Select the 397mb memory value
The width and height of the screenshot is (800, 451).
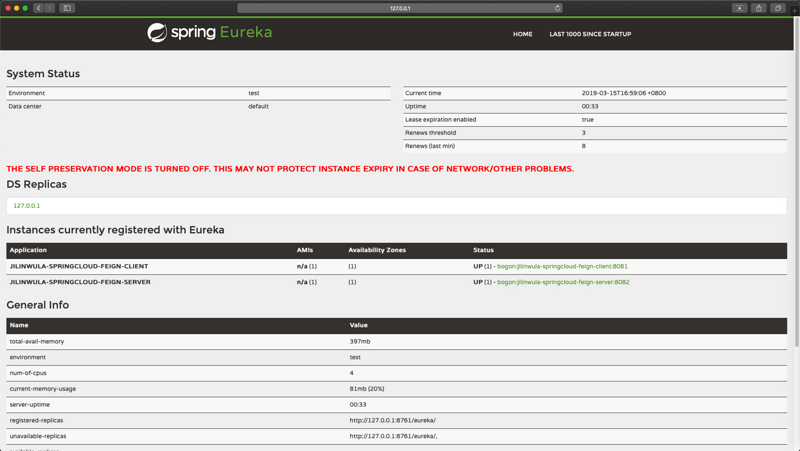click(360, 341)
